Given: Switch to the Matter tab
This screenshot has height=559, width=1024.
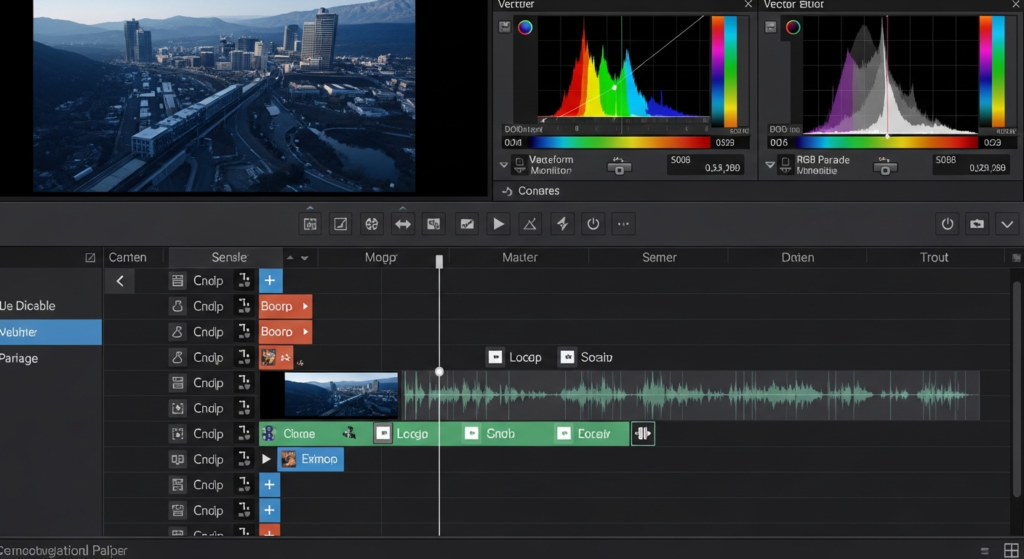Looking at the screenshot, I should (x=520, y=258).
